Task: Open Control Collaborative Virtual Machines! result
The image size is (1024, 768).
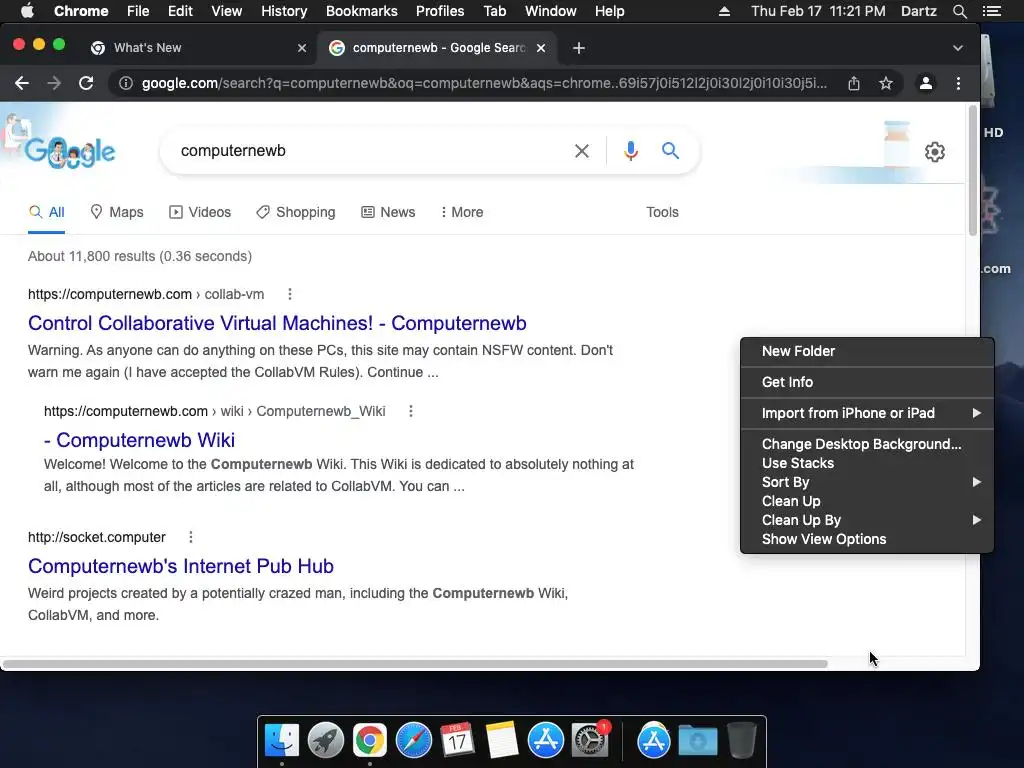Action: coord(277,323)
